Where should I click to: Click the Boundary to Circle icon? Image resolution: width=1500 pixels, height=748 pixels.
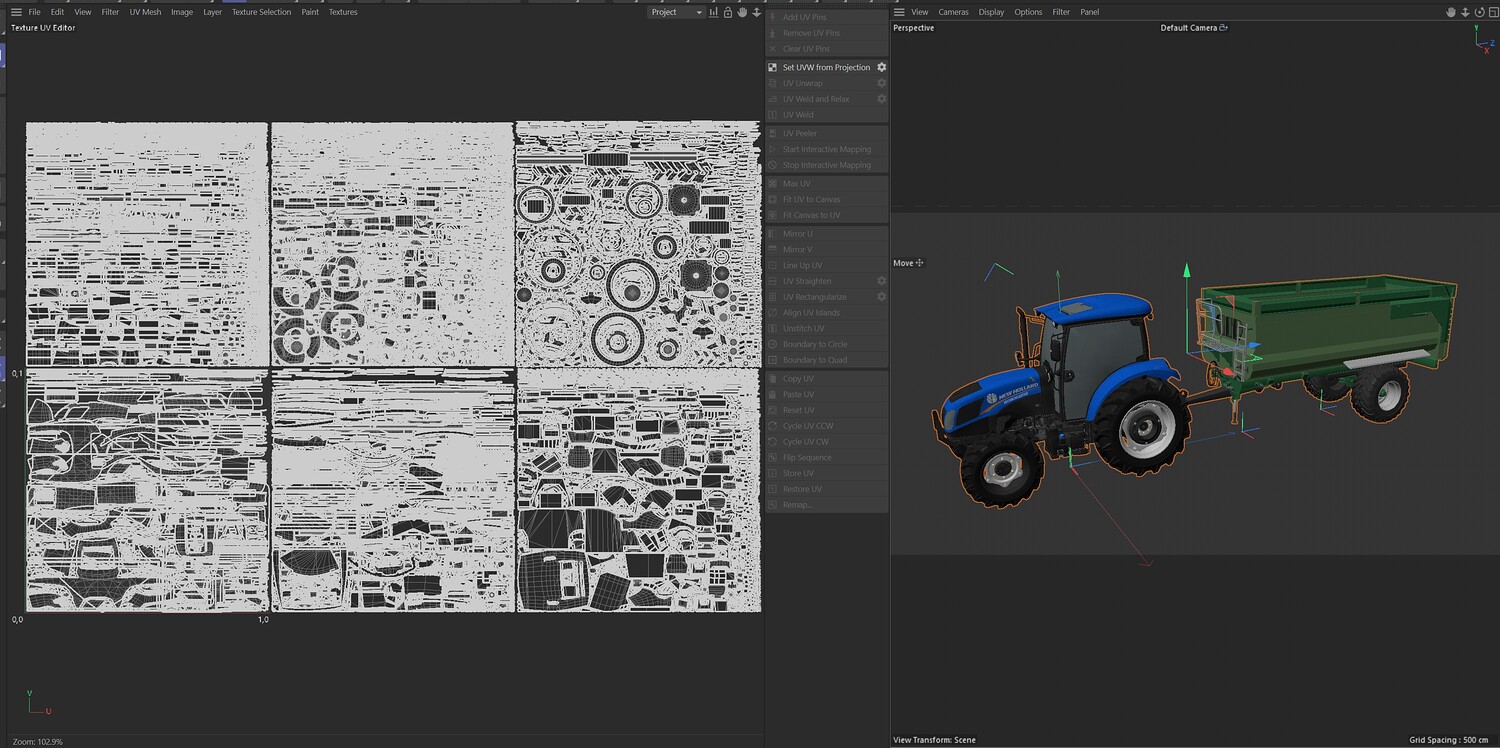tap(773, 344)
